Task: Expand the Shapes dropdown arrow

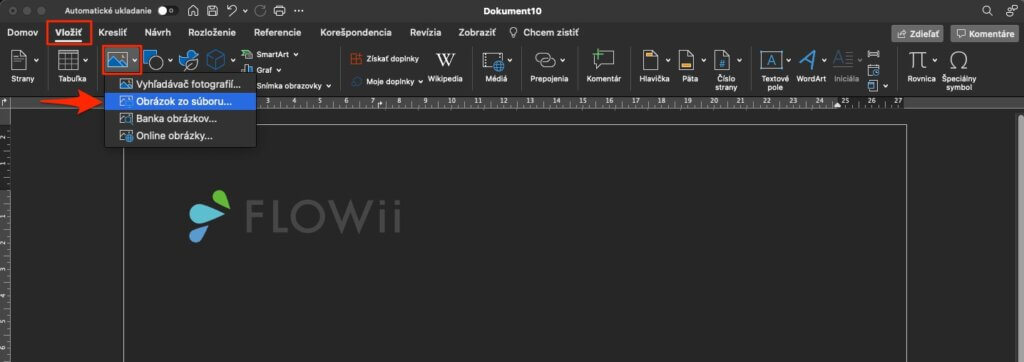Action: click(x=170, y=60)
